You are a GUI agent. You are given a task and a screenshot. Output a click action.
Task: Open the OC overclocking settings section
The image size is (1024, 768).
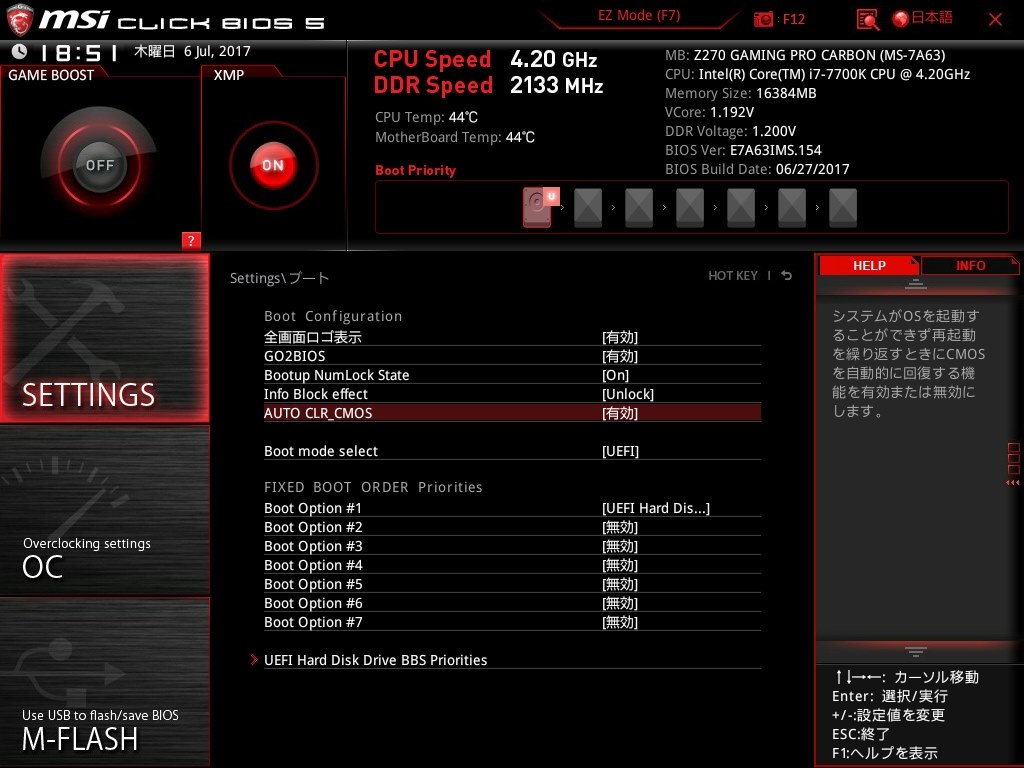click(104, 511)
